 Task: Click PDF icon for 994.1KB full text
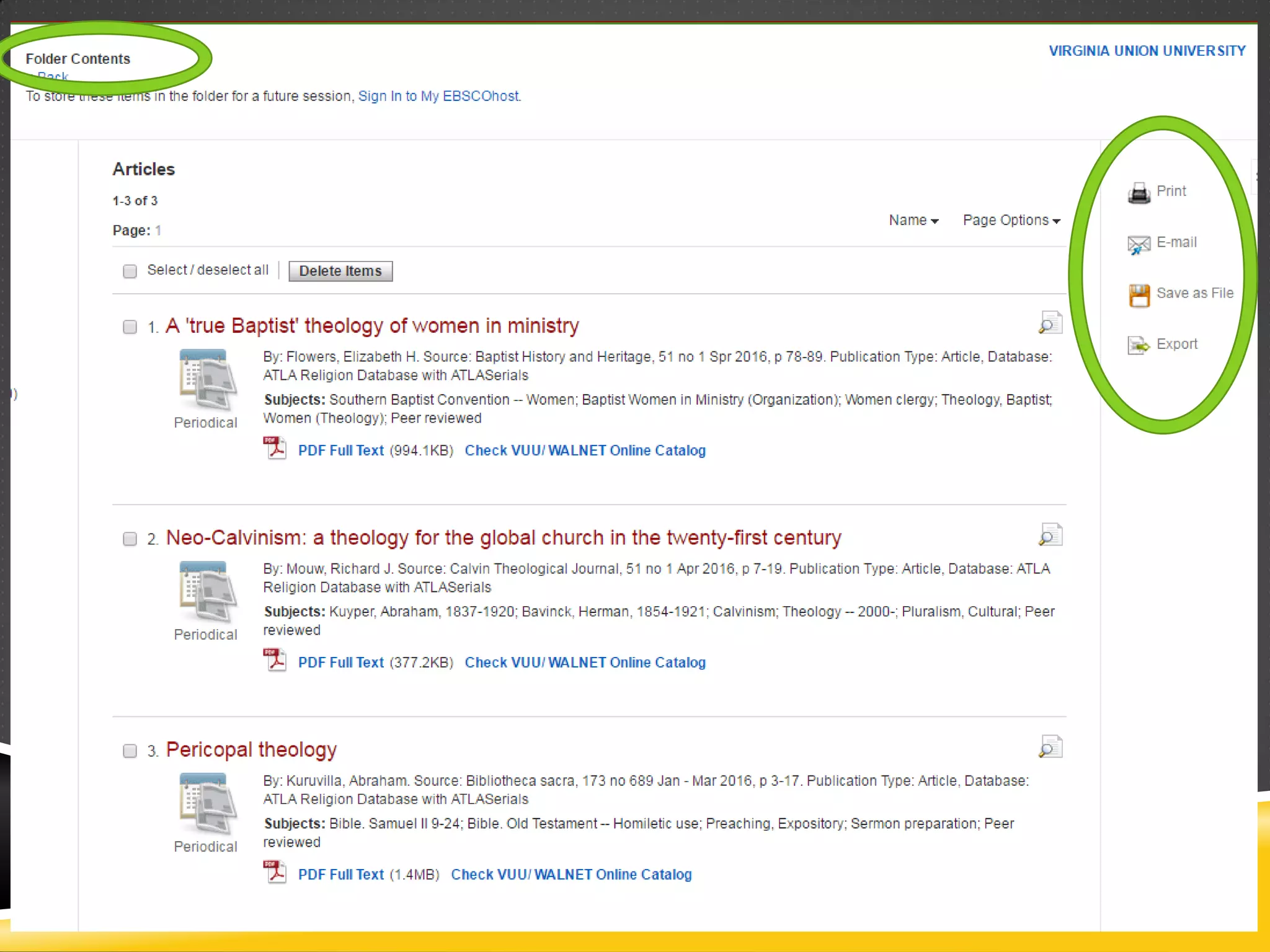tap(275, 448)
